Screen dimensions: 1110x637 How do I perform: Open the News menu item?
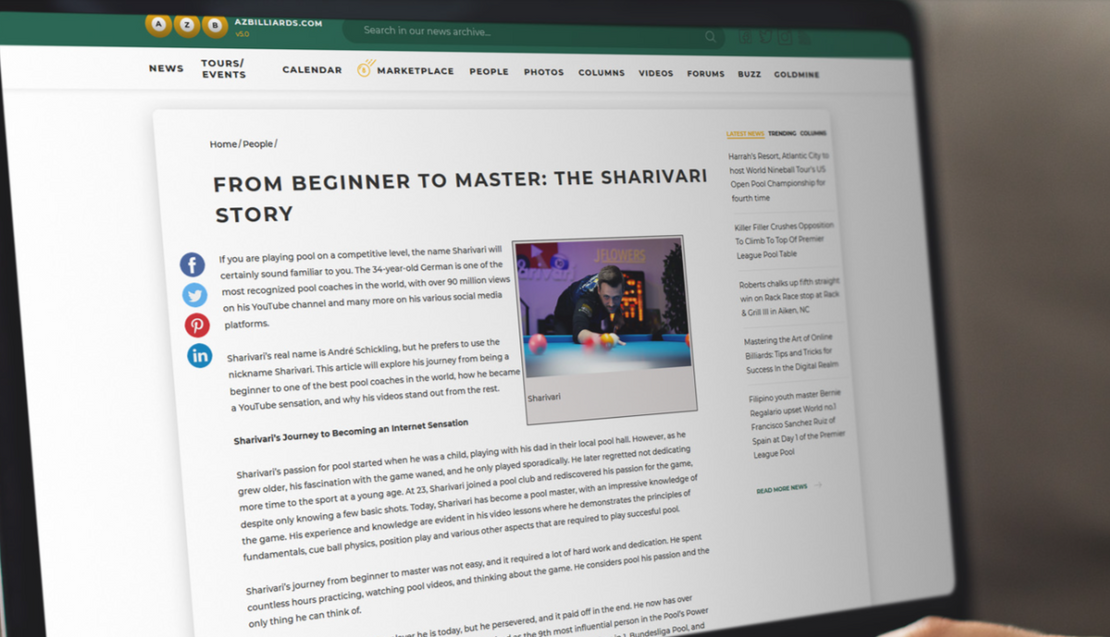click(x=166, y=68)
